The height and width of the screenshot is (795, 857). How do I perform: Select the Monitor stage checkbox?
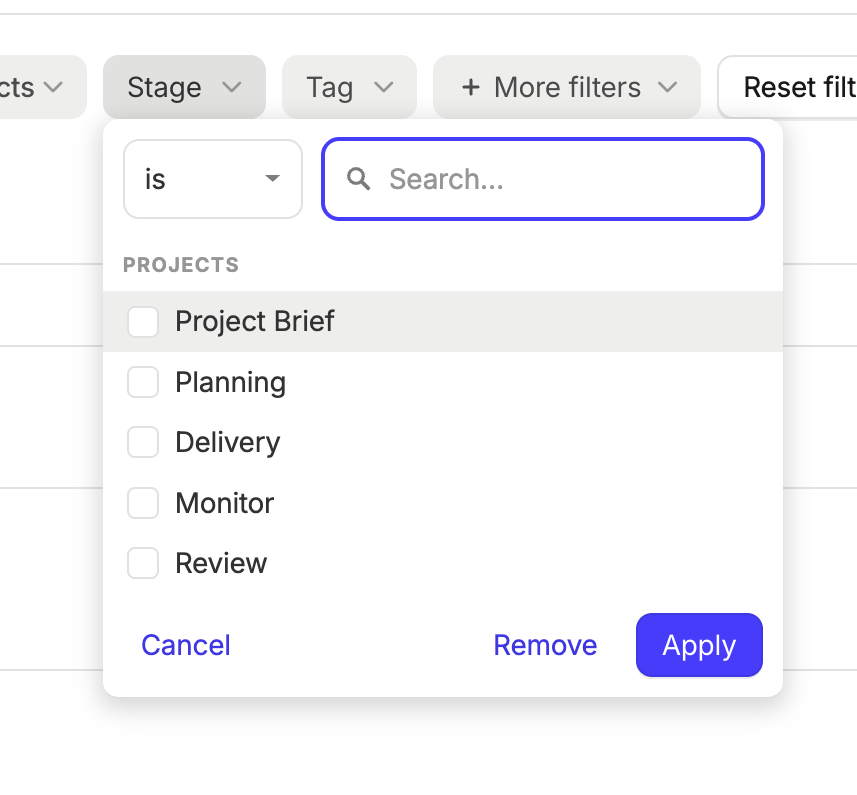click(143, 503)
